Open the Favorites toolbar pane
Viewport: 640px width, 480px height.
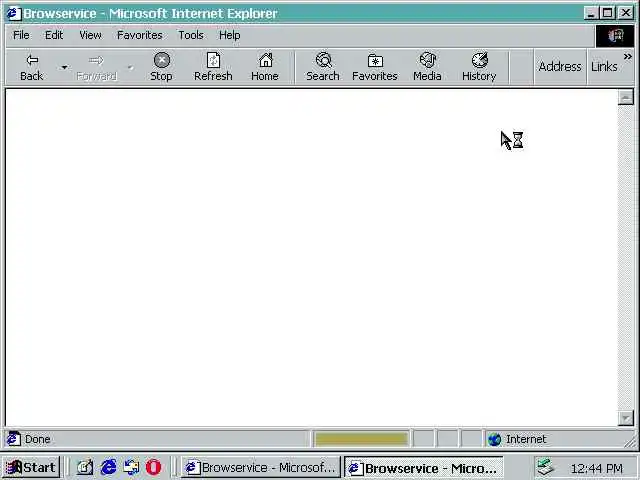(x=375, y=67)
